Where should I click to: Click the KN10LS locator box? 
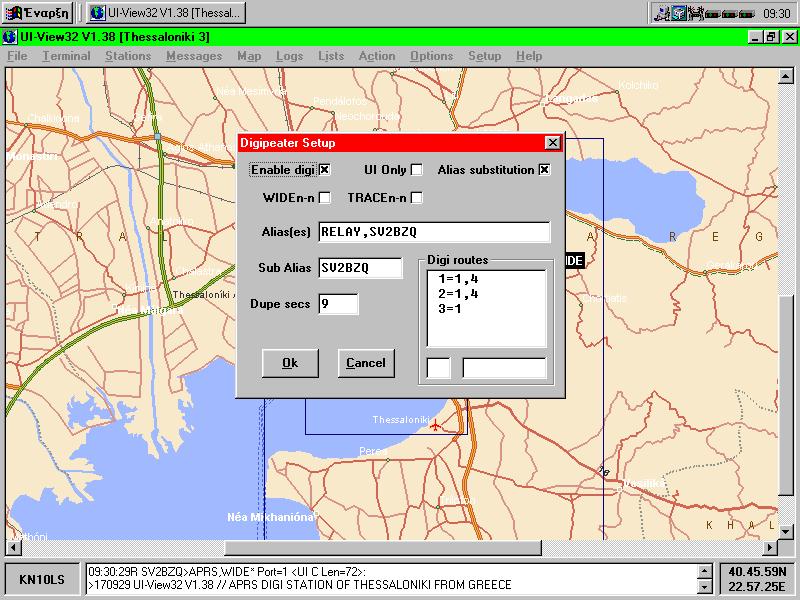[42, 579]
